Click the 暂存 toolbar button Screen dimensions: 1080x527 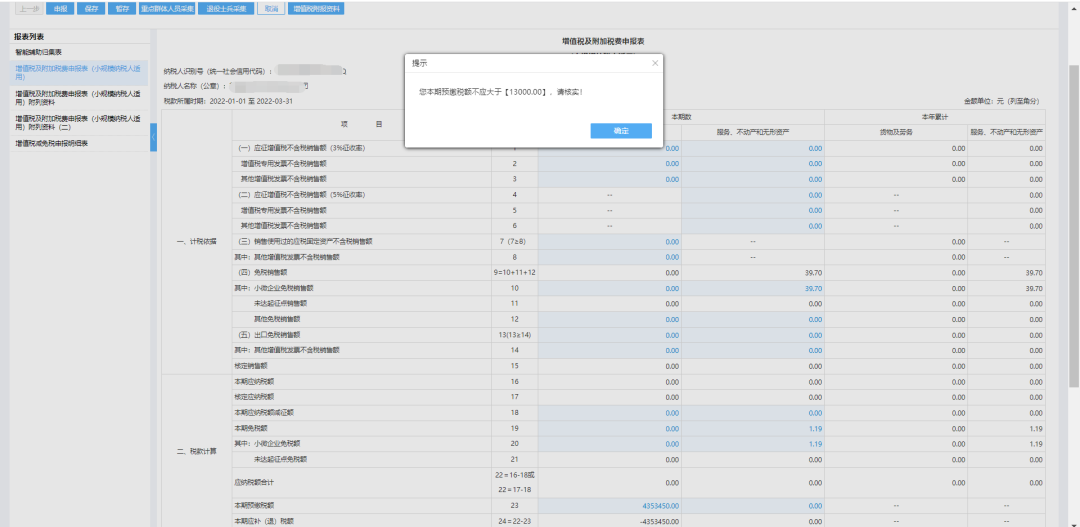122,8
